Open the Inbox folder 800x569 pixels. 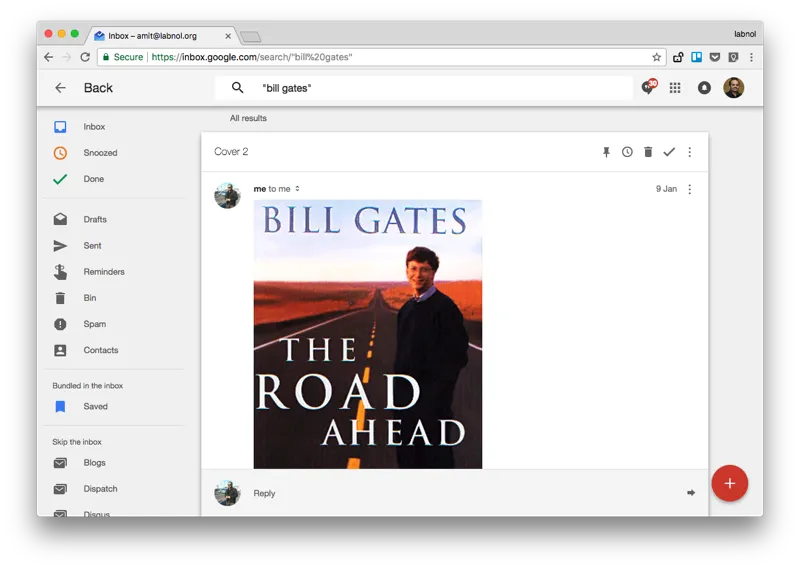(94, 127)
